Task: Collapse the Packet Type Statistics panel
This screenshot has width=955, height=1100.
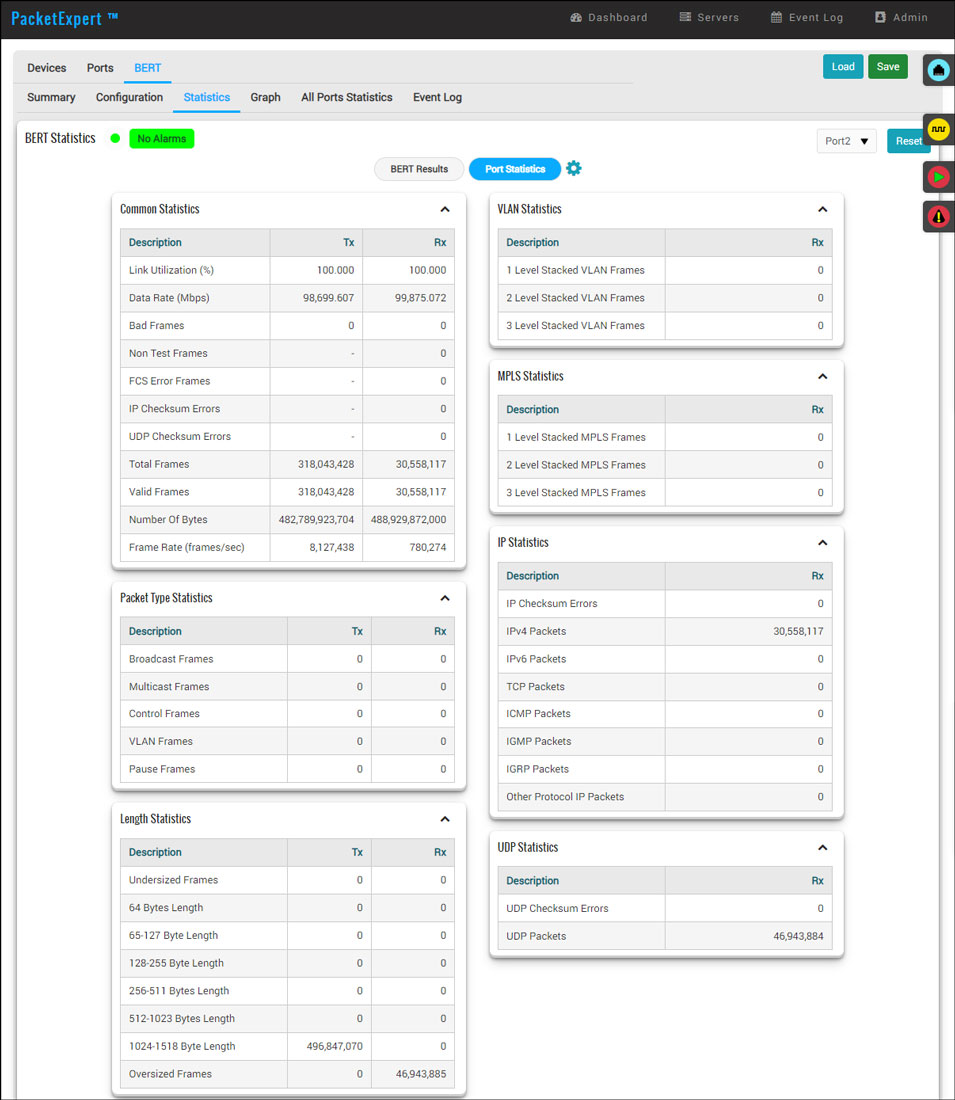Action: 445,598
